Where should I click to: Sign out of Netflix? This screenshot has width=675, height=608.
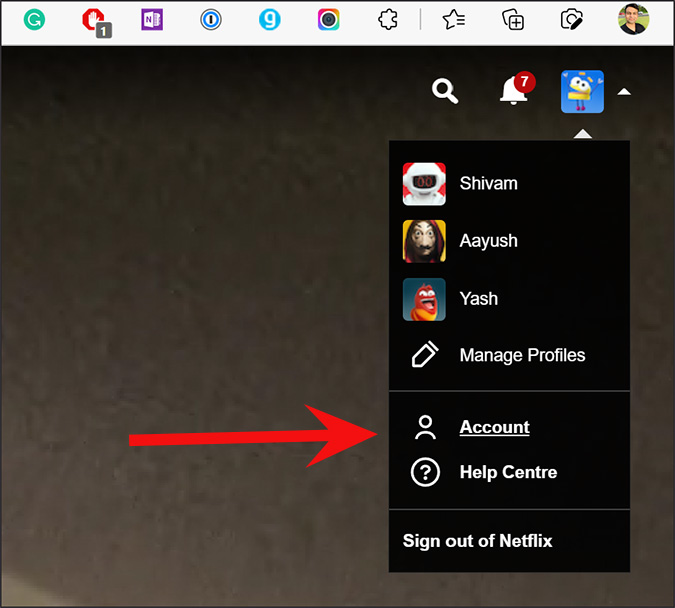pyautogui.click(x=477, y=541)
